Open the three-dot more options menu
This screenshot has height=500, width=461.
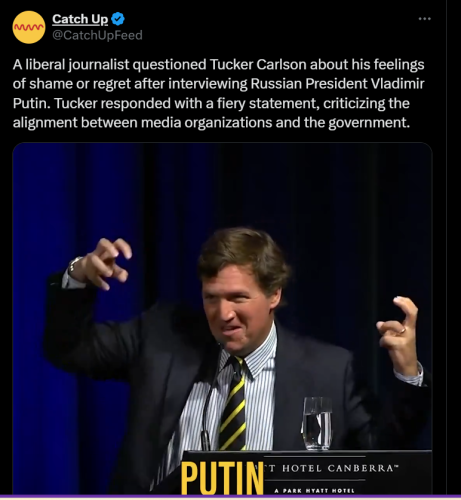424,19
